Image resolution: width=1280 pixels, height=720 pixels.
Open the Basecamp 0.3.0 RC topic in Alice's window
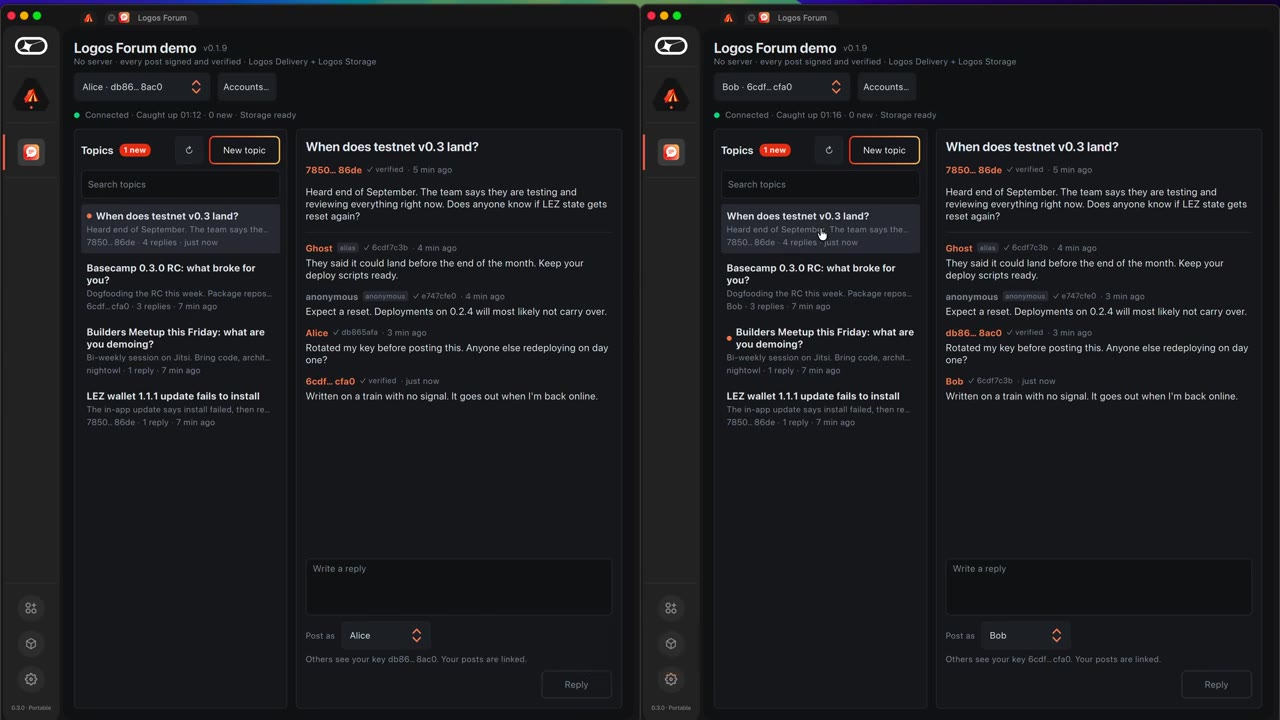coord(180,287)
